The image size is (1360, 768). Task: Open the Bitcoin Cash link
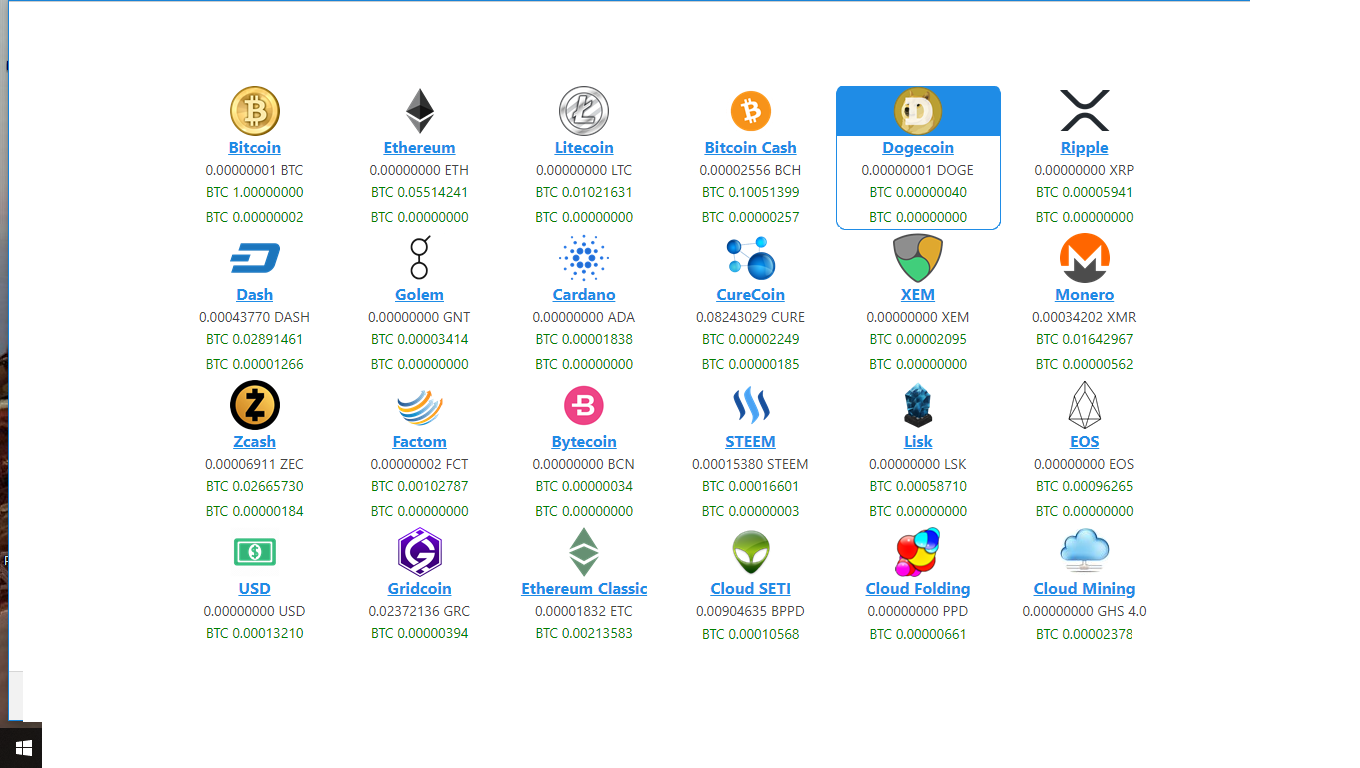(x=750, y=148)
